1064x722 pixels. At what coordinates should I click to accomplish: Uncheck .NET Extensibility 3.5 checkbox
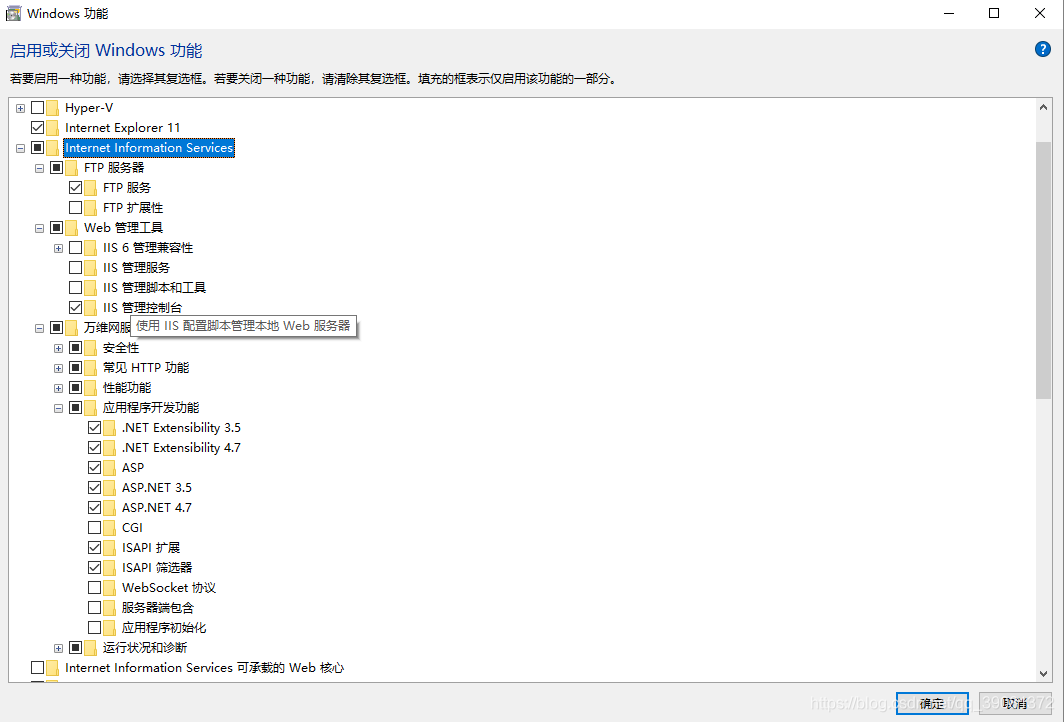tap(94, 428)
